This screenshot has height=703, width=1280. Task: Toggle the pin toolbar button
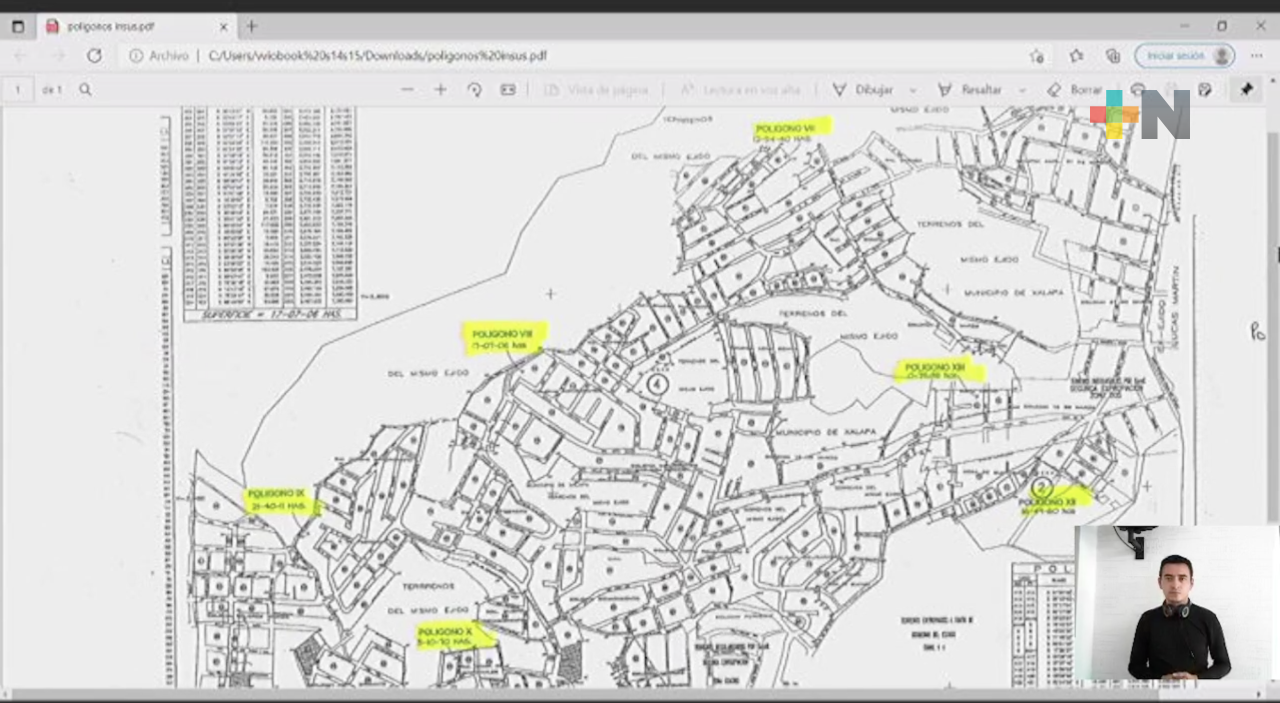pos(1246,90)
